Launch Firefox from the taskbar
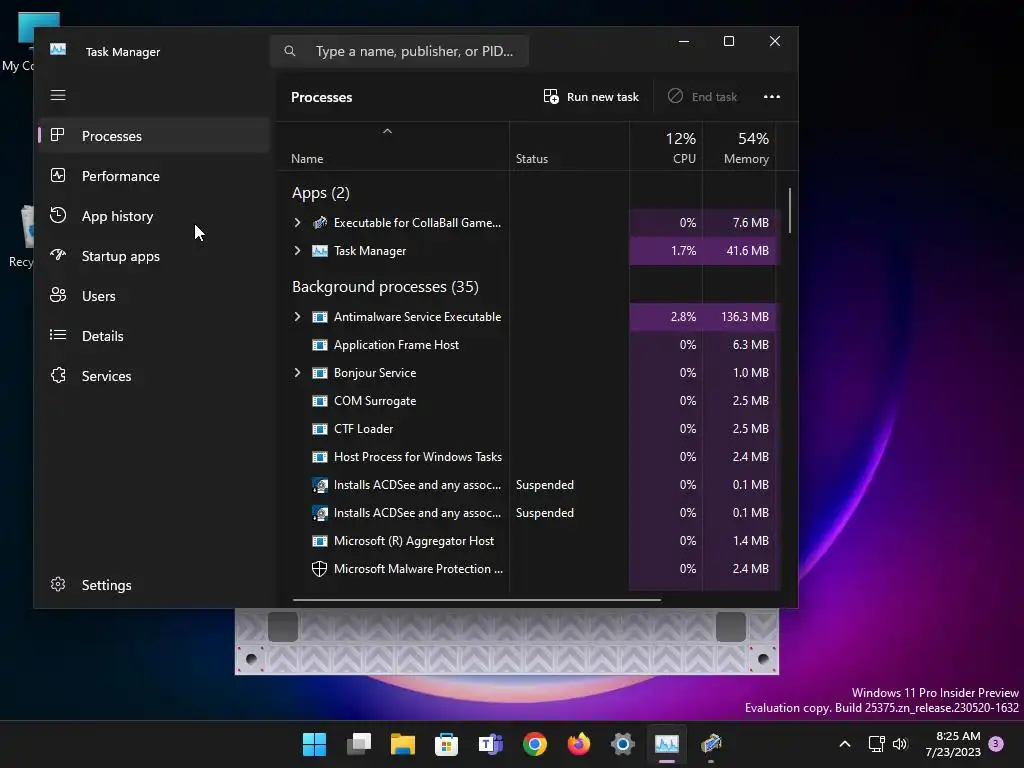 tap(579, 744)
